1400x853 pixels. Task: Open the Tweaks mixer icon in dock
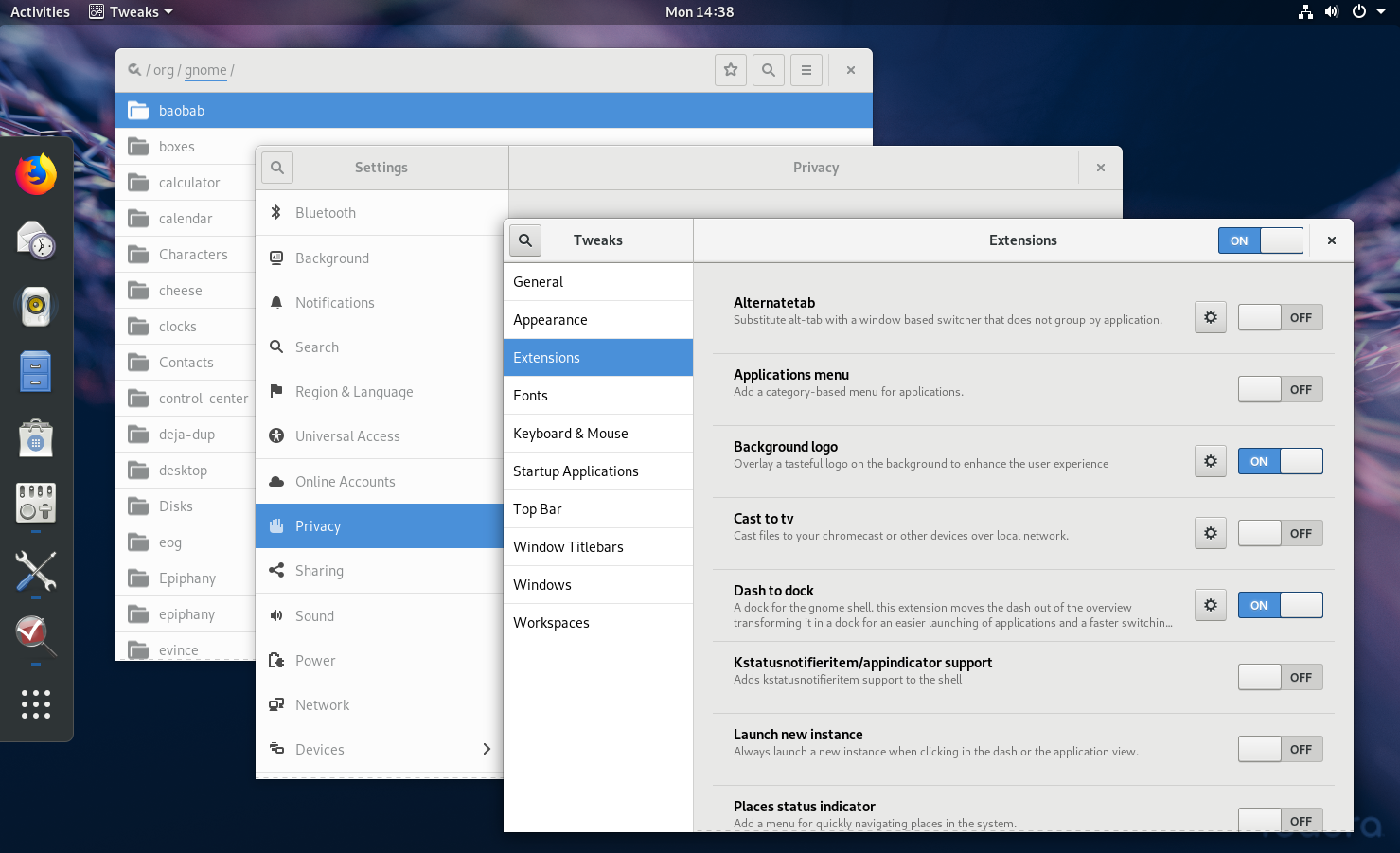(x=36, y=503)
